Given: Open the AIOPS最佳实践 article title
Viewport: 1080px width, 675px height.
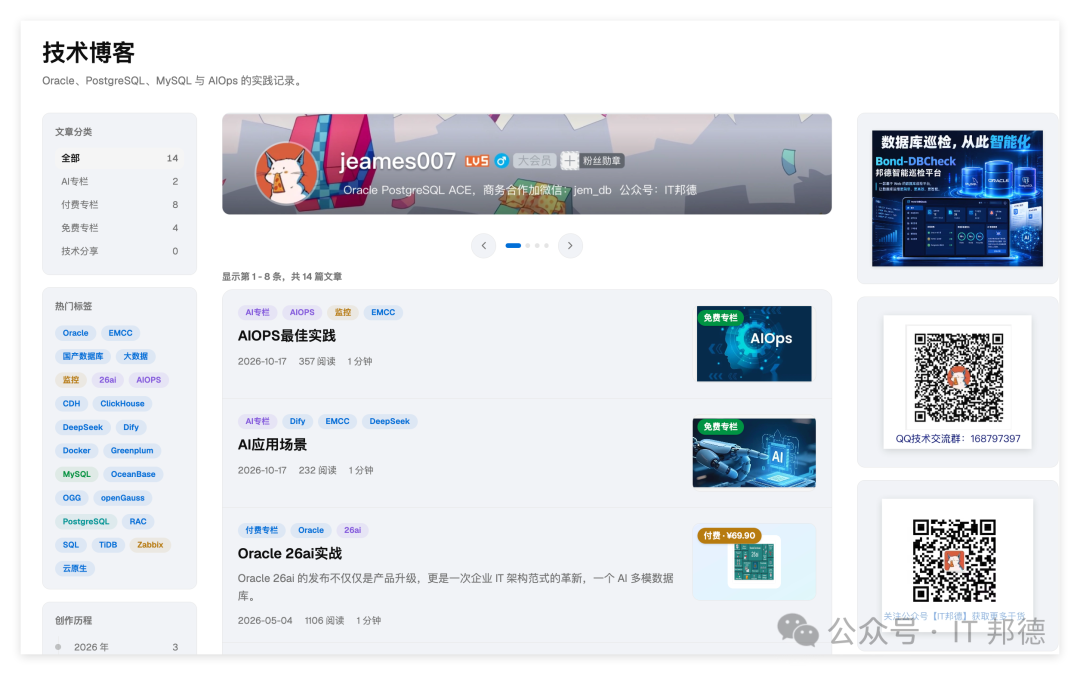Looking at the screenshot, I should point(287,335).
